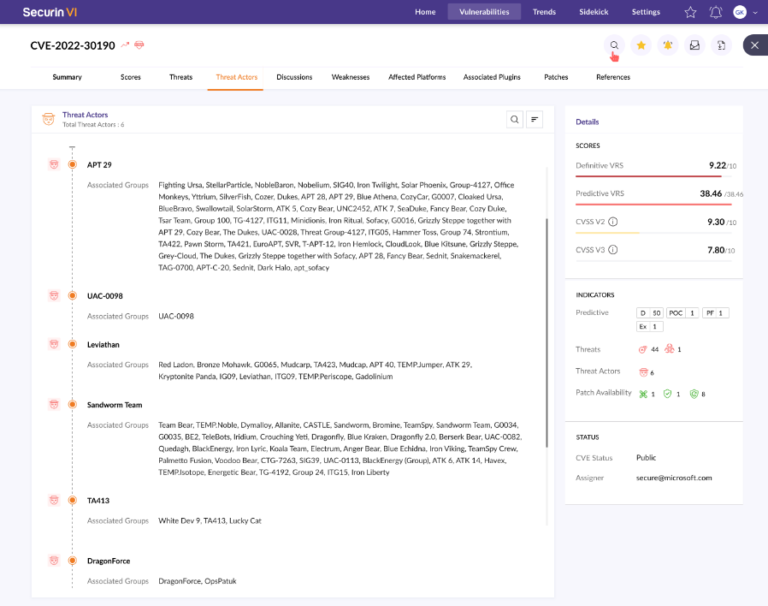The height and width of the screenshot is (606, 768).
Task: Go to Sidekick in the top menu
Action: point(594,12)
